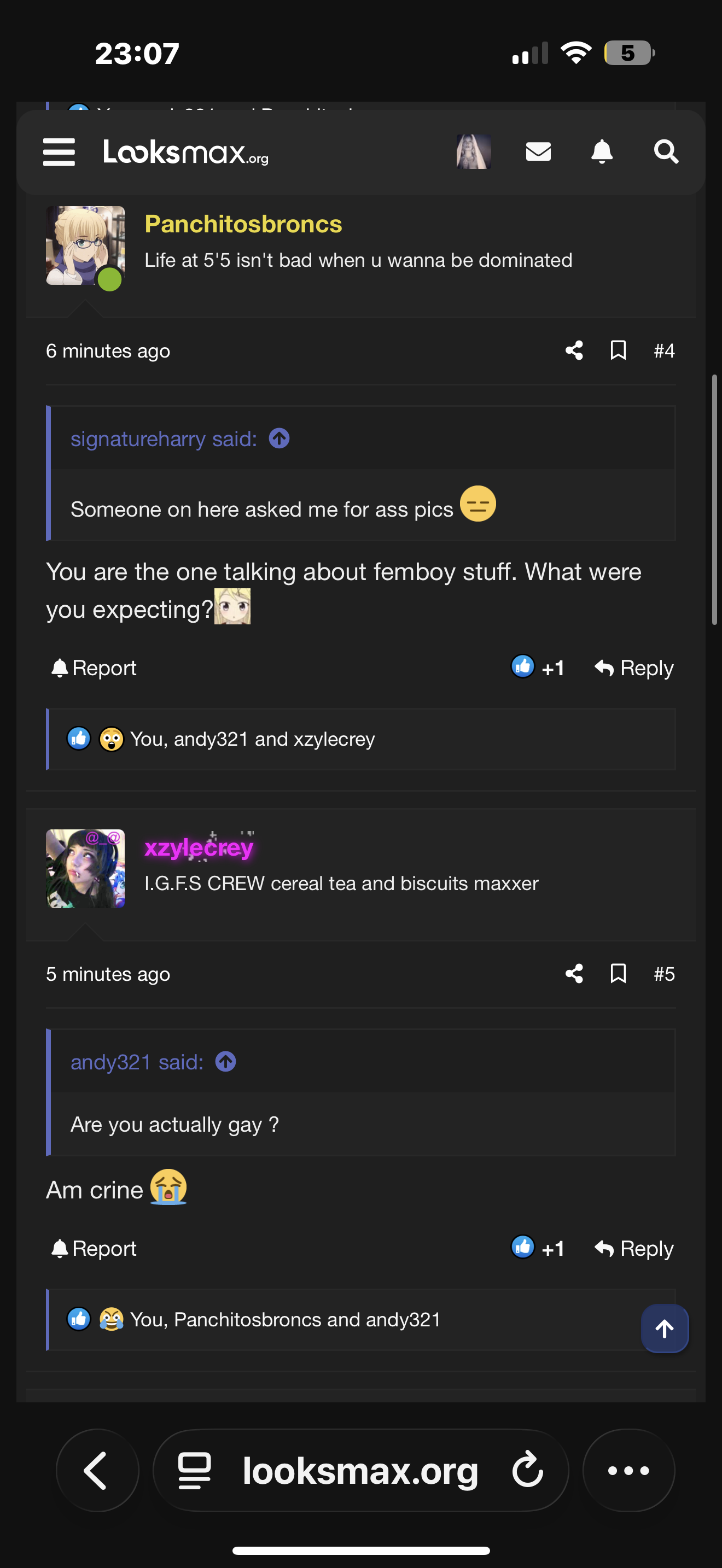Screen dimensions: 722x1568
Task: Open the Panchitosbroncs profile link
Action: click(x=243, y=224)
